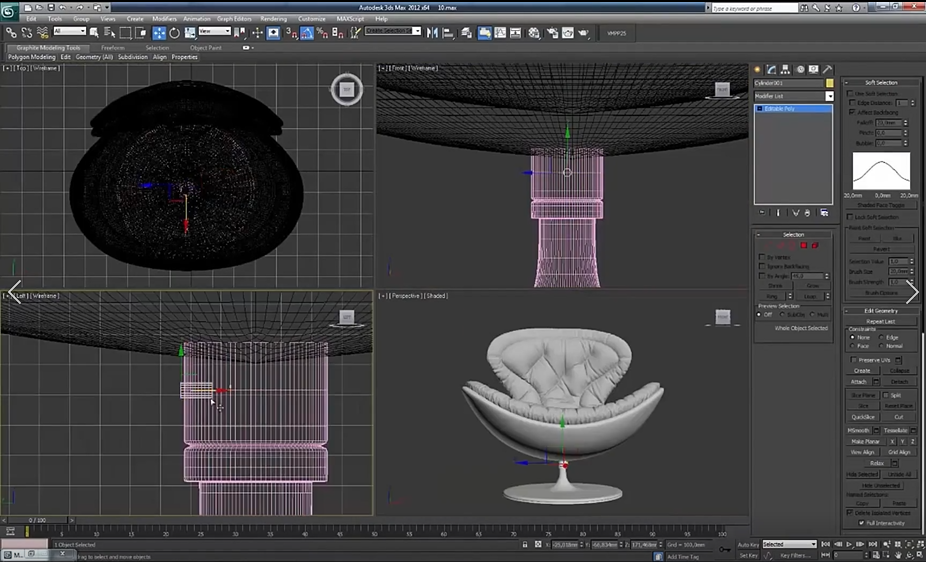
Task: Select the Edge constraint radio button
Action: click(x=881, y=337)
